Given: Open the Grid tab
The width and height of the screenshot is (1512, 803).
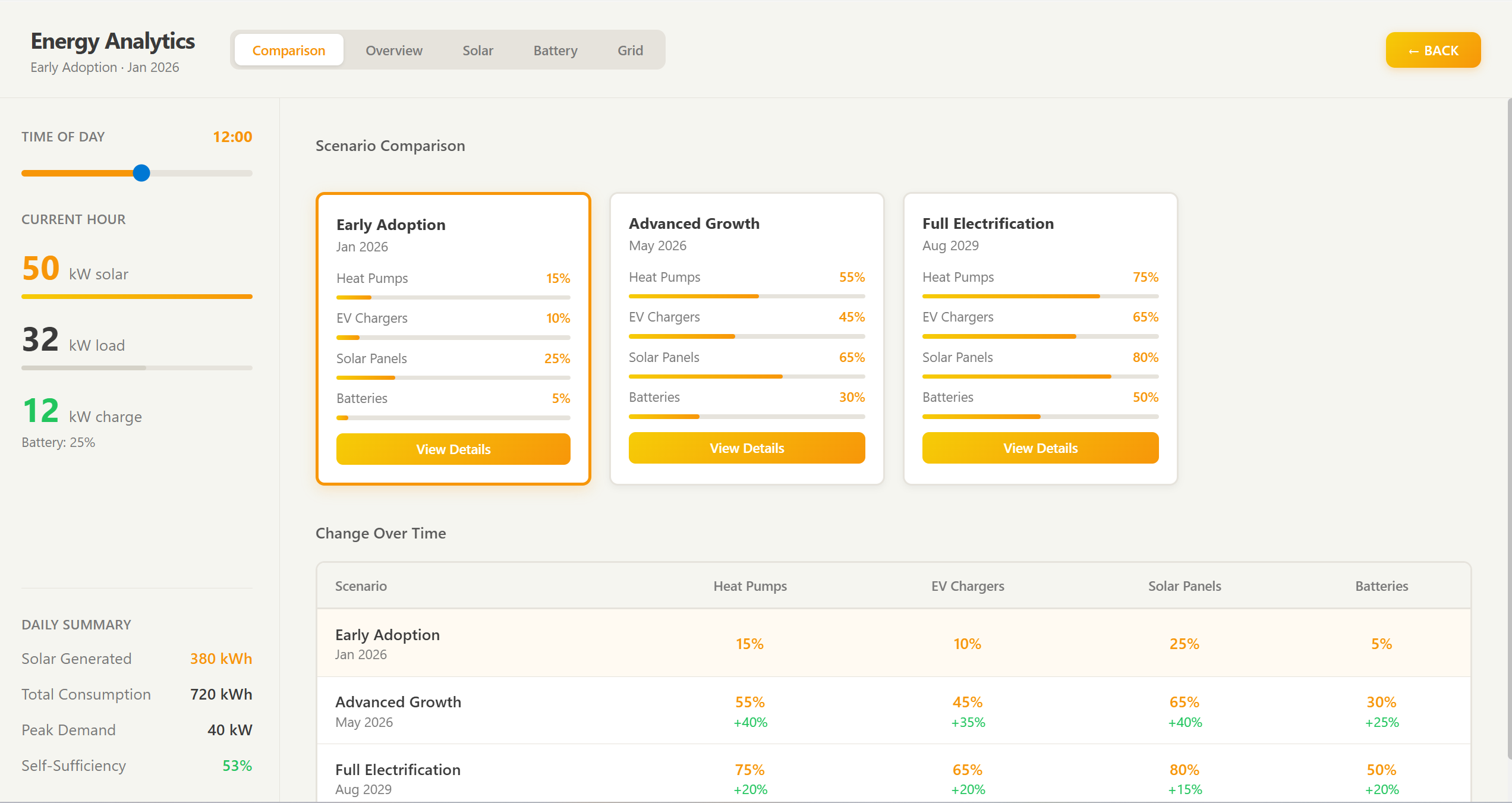Looking at the screenshot, I should [630, 51].
